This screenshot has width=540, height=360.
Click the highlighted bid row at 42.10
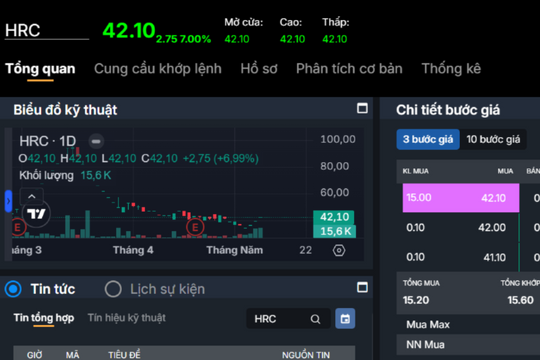461,198
